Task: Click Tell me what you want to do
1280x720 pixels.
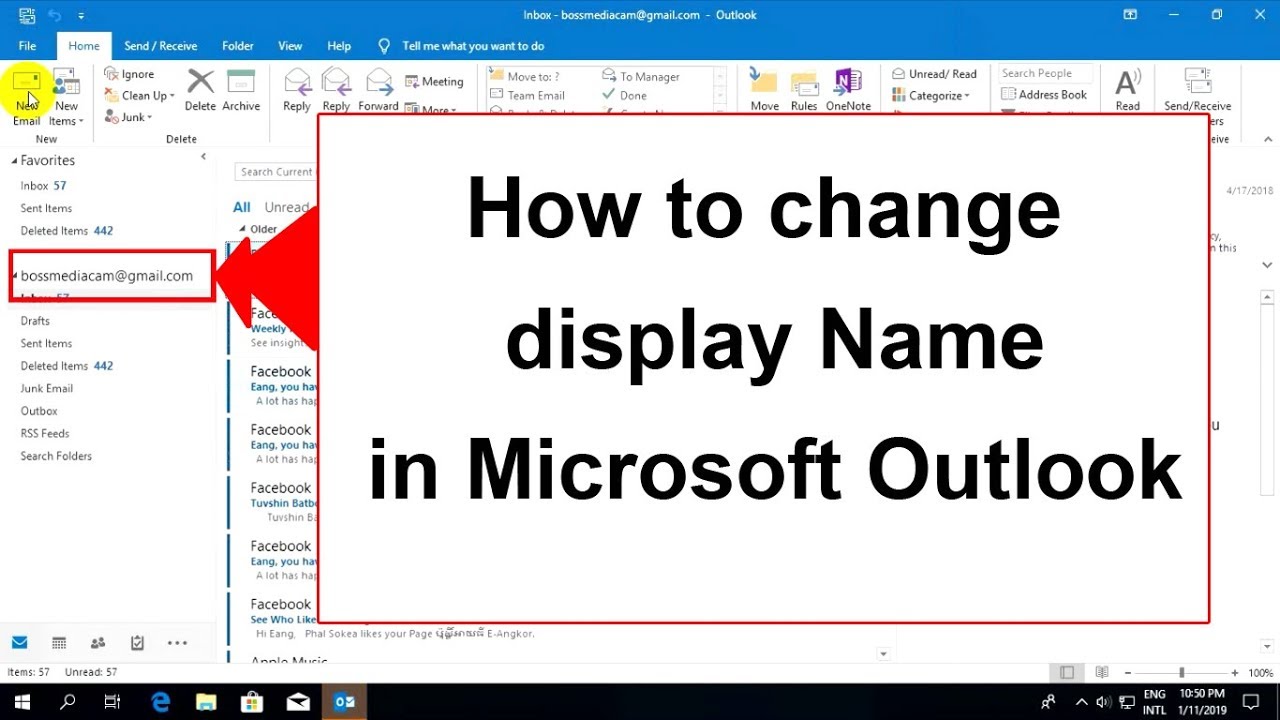Action: click(462, 46)
